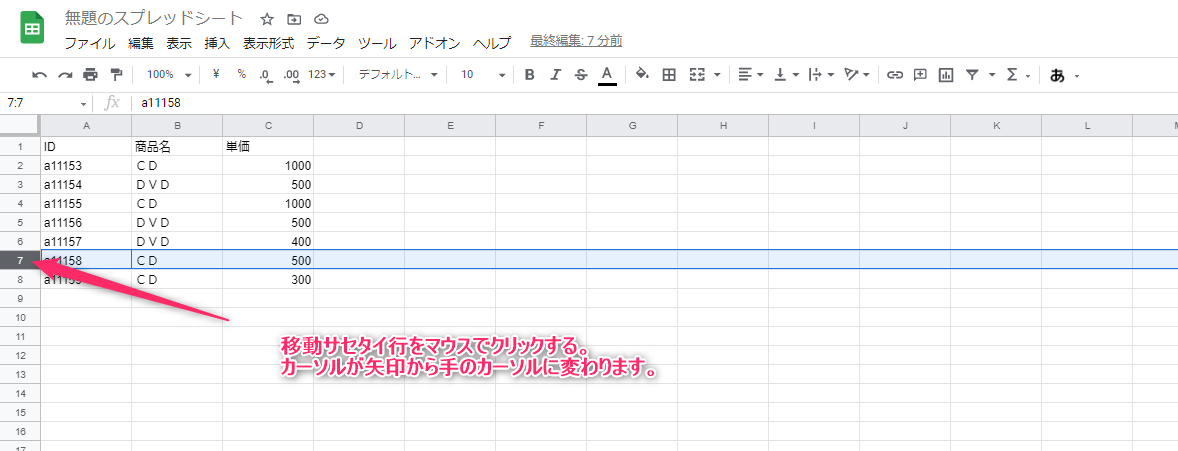Open the fill color picker
1178x451 pixels.
(x=642, y=74)
